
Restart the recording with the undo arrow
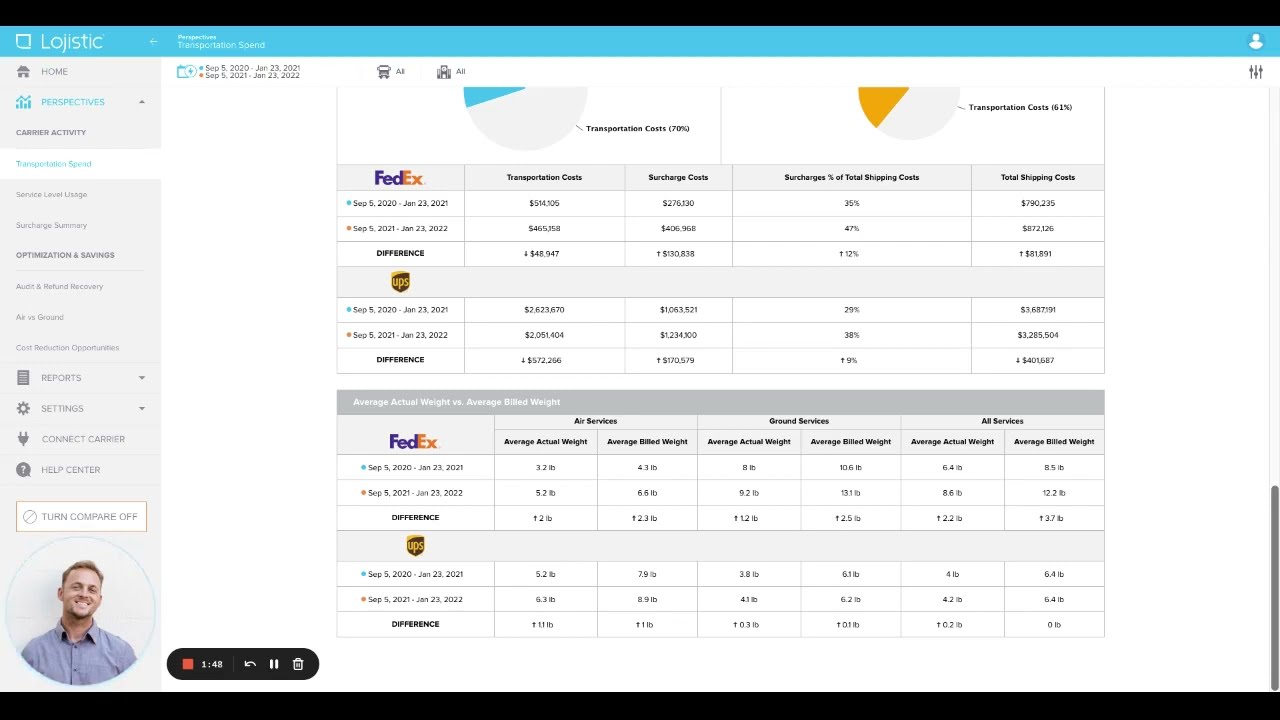tap(250, 664)
